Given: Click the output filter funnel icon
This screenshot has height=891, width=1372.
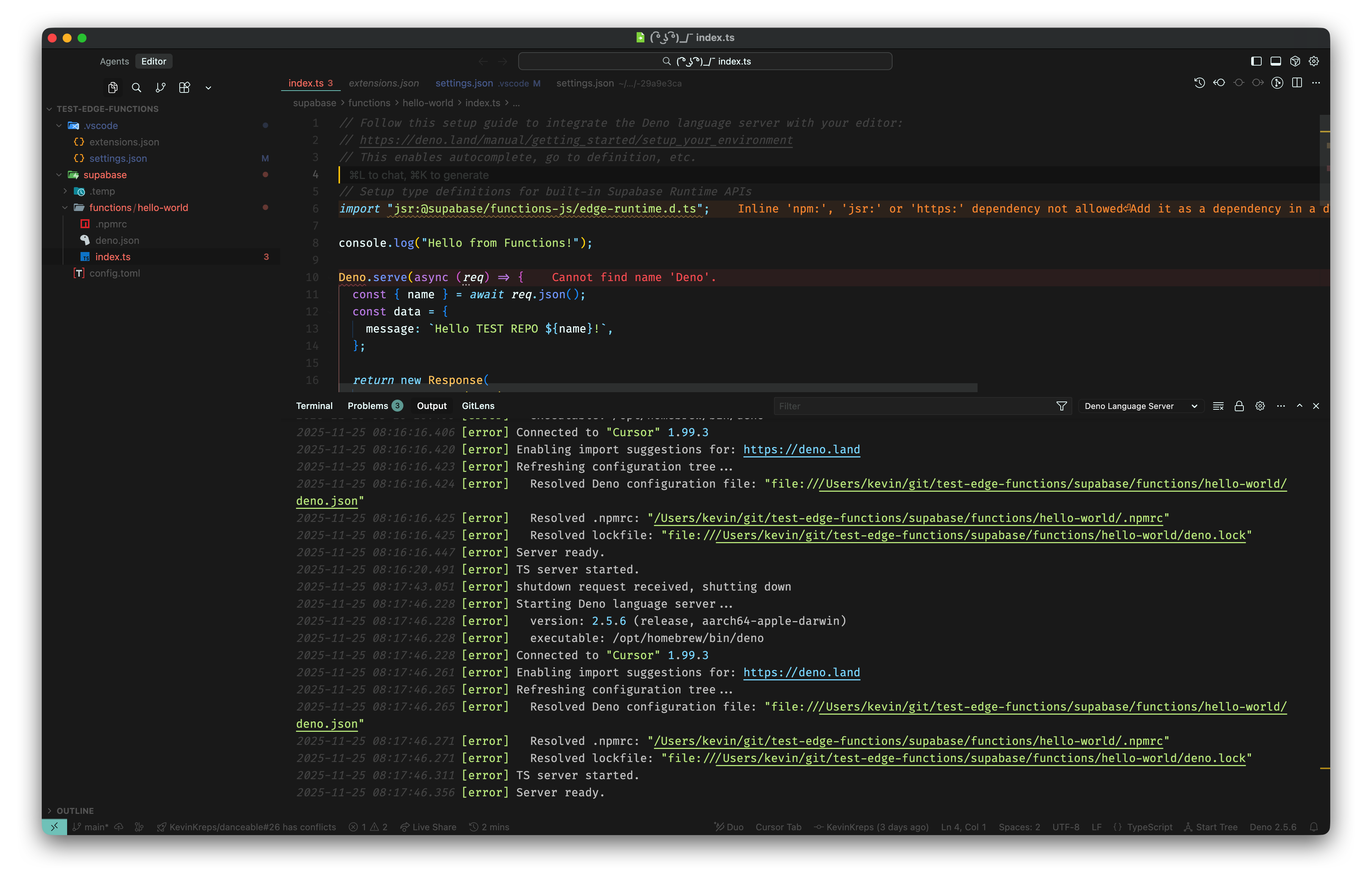Looking at the screenshot, I should coord(1061,406).
